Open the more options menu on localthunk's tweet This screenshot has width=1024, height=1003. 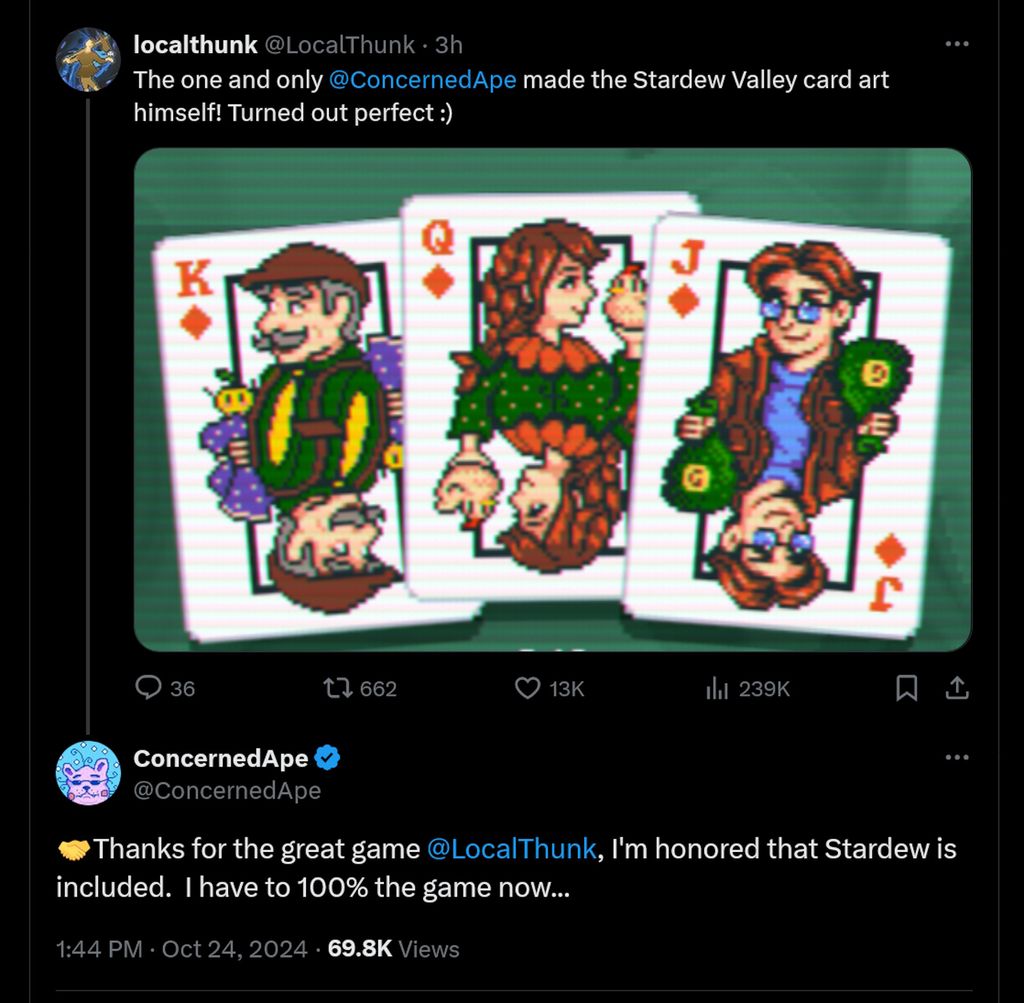(x=956, y=43)
